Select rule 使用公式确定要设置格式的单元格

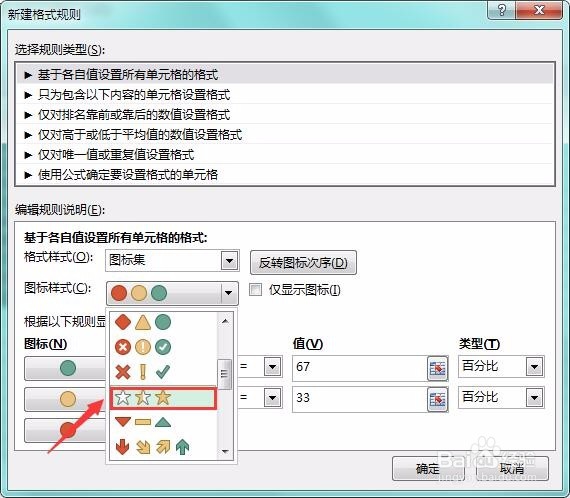pos(285,175)
